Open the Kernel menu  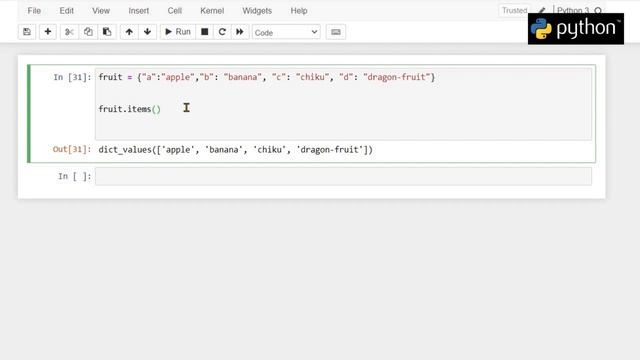coord(212,11)
